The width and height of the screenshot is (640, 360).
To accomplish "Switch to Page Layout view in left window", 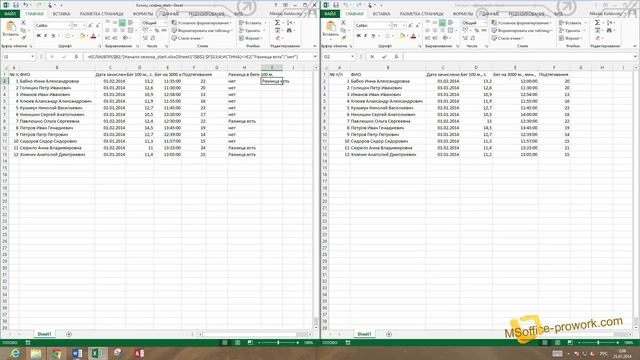I will pyautogui.click(x=237, y=343).
